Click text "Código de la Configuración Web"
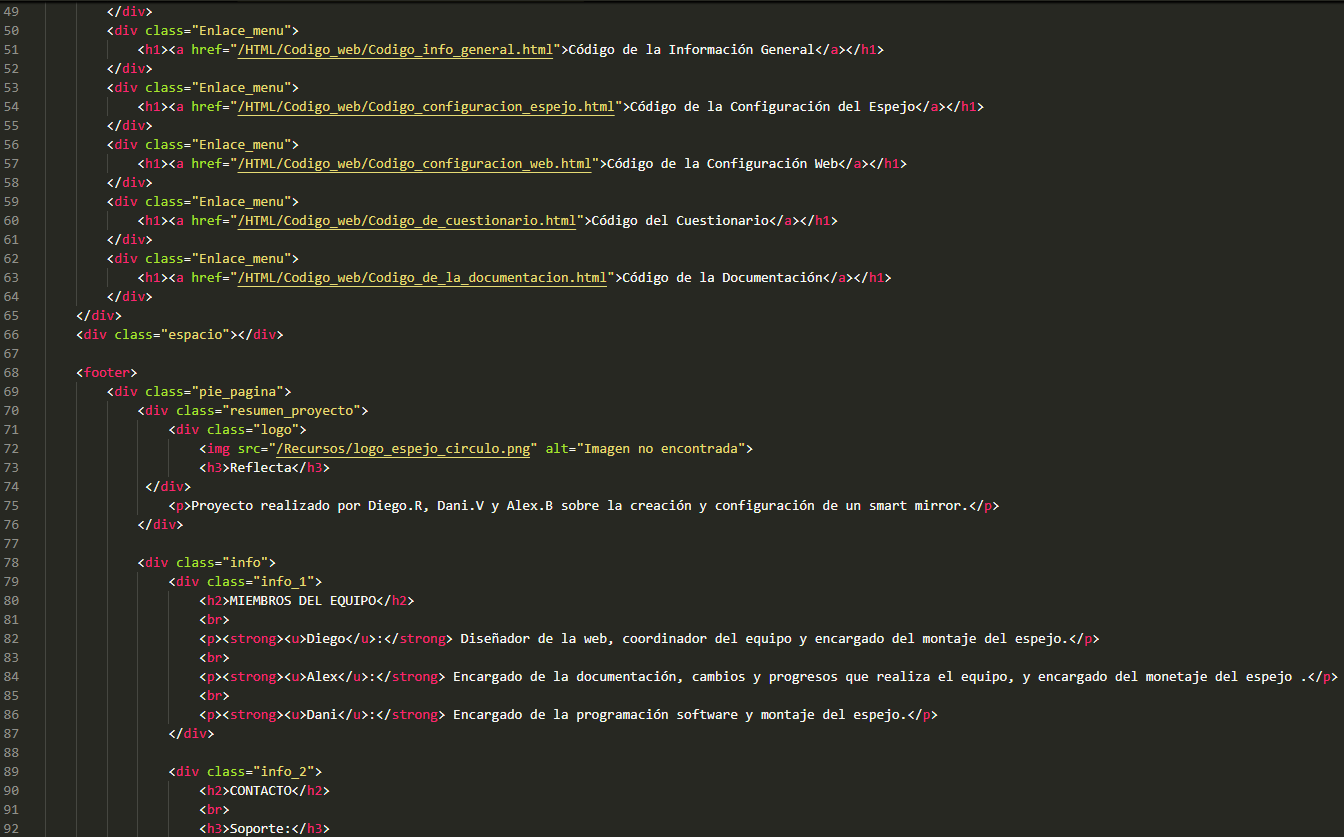1344x837 pixels. 722,164
